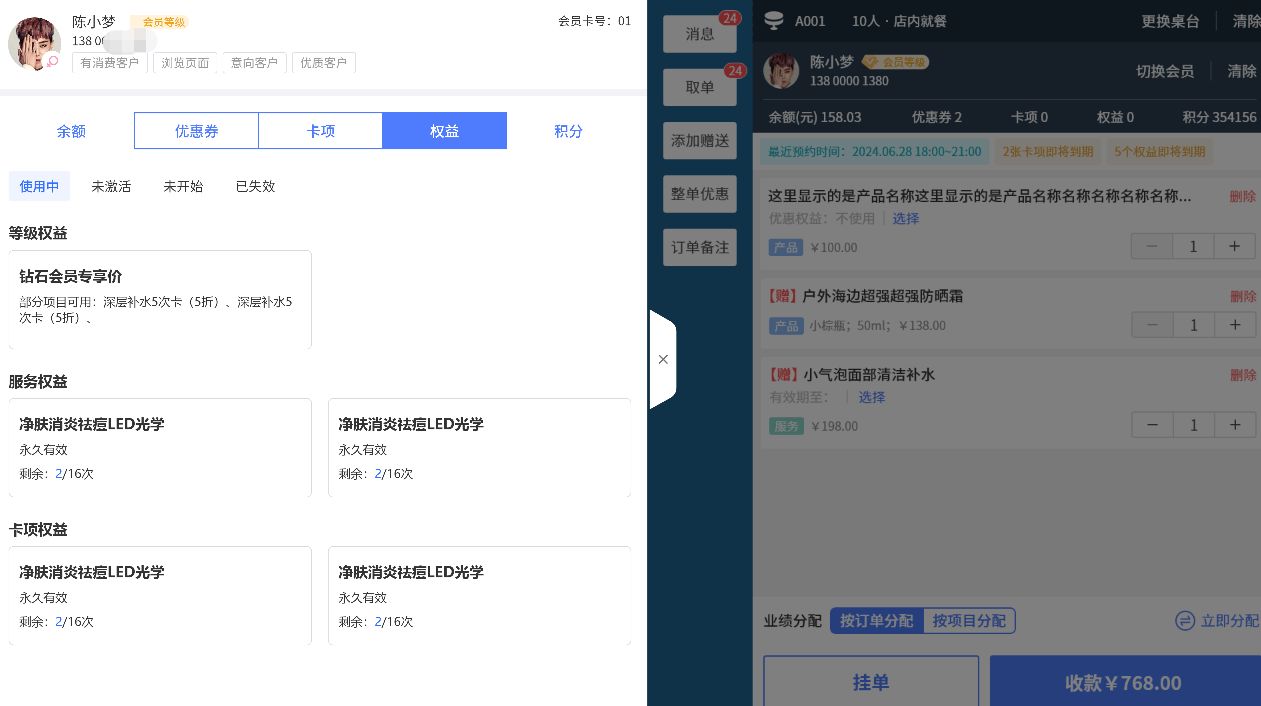
Task: Click the 权益 0 summary
Action: pyautogui.click(x=1115, y=117)
